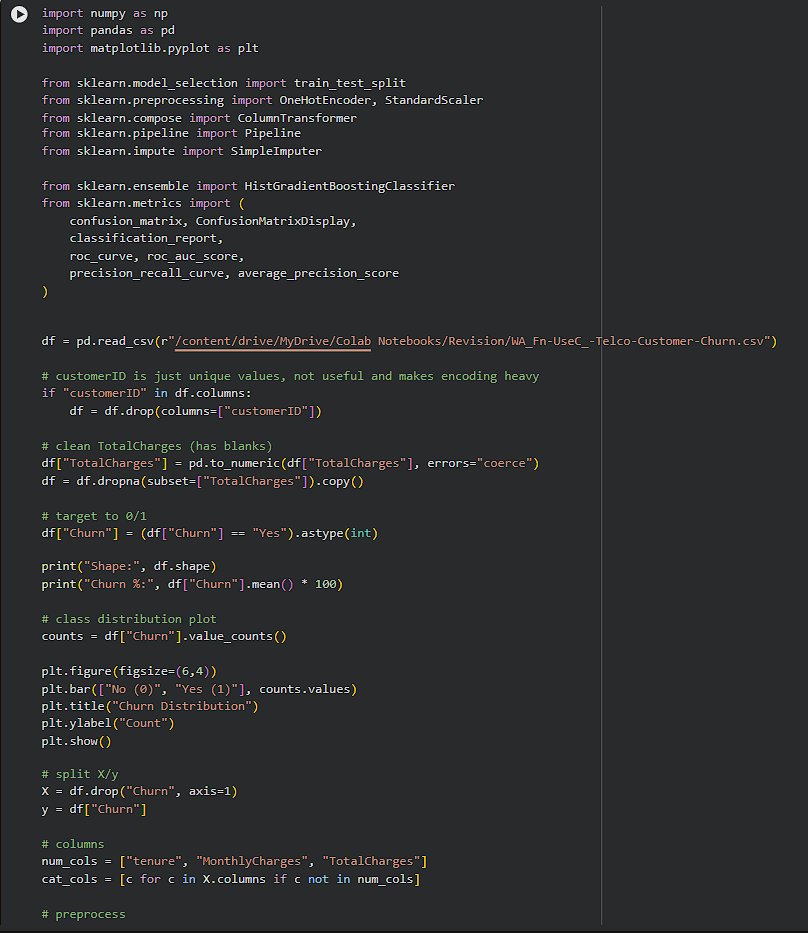
Task: Click the '# target to 0/1' comment
Action: click(94, 516)
